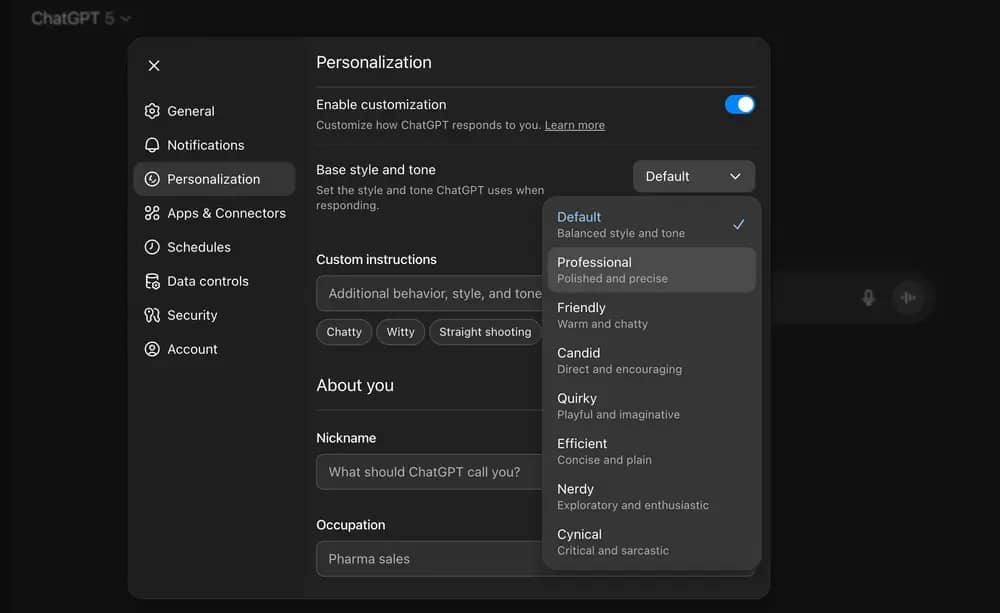Image resolution: width=1000 pixels, height=613 pixels.
Task: Select Default balanced style option
Action: 651,225
